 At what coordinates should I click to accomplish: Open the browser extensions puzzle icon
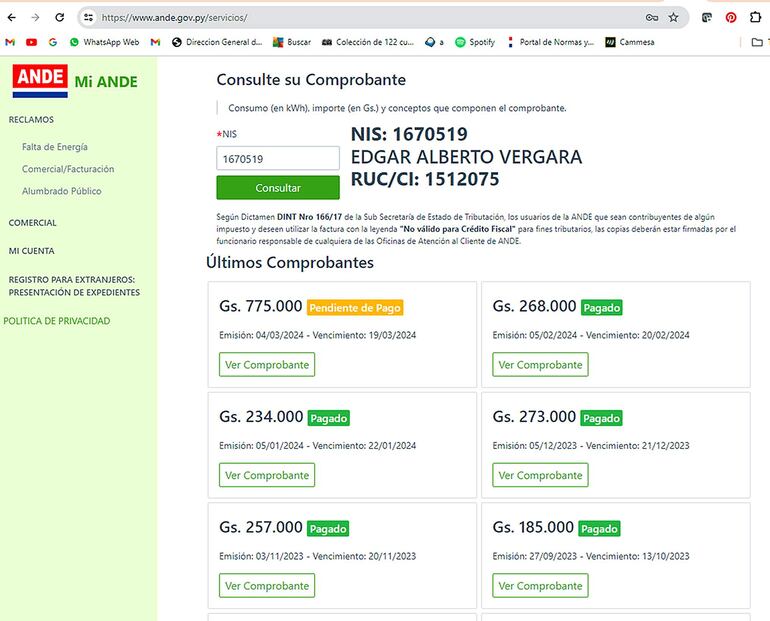[756, 18]
